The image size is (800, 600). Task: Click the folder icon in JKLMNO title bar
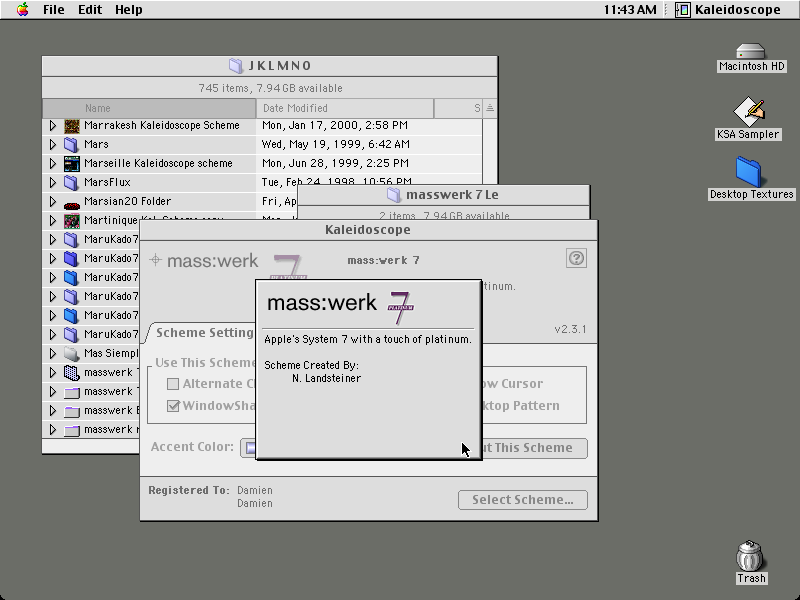point(236,66)
